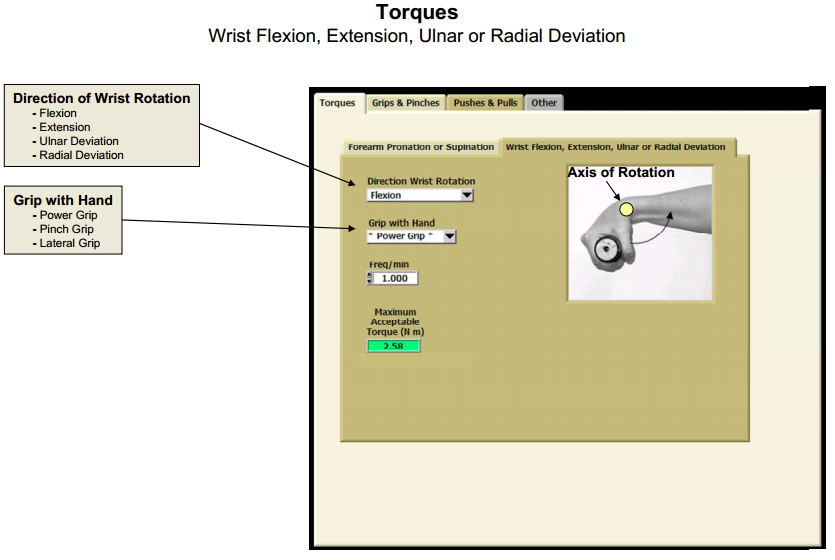Click the Axis of Rotation label

pyautogui.click(x=621, y=173)
